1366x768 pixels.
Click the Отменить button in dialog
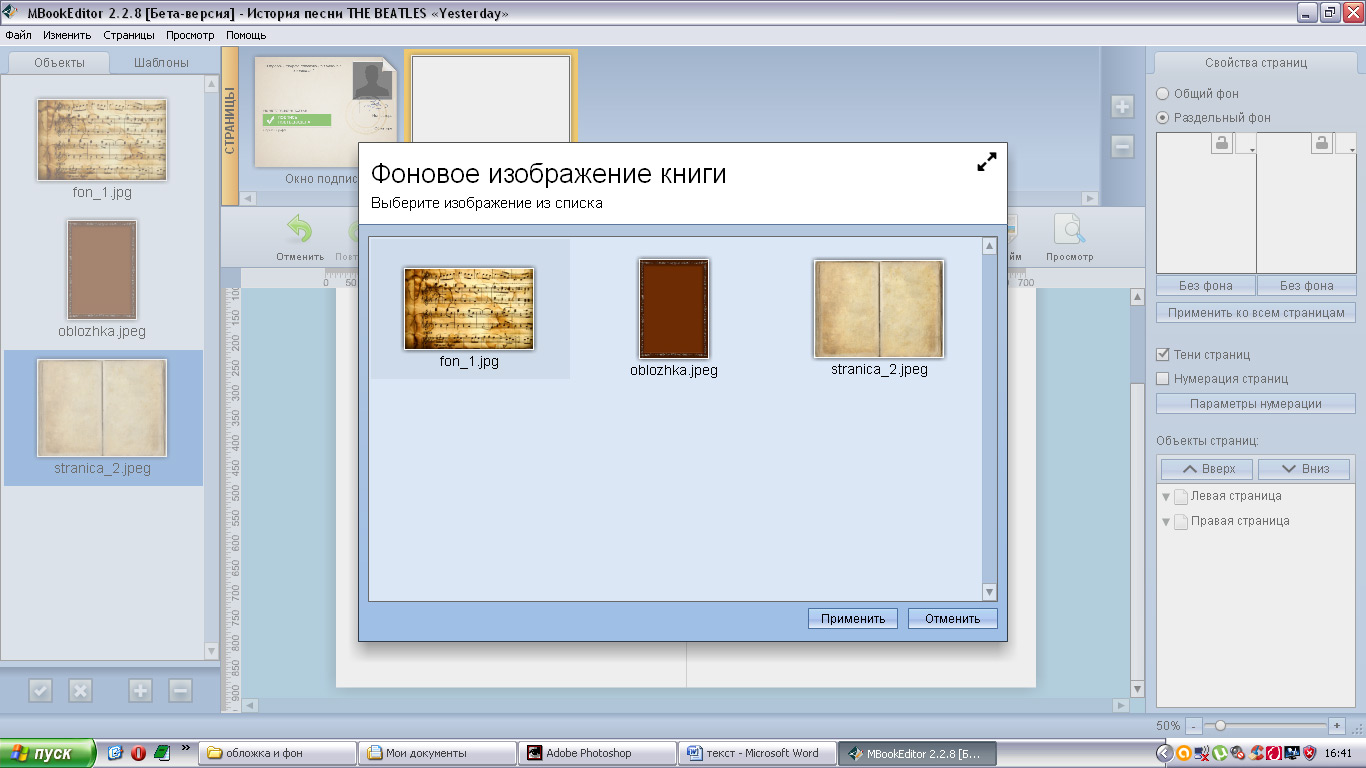952,618
